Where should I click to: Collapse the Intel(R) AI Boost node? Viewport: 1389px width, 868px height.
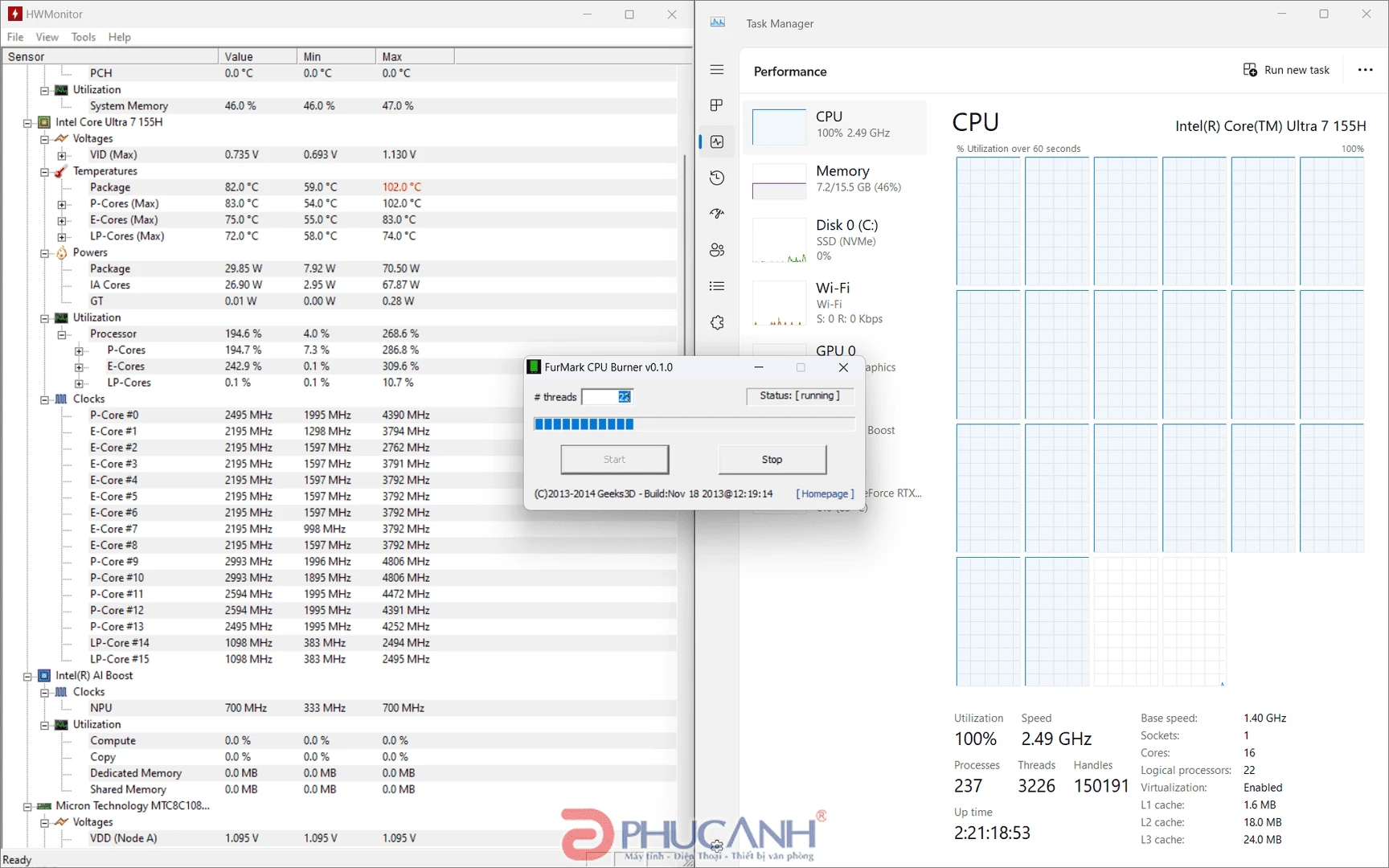27,677
